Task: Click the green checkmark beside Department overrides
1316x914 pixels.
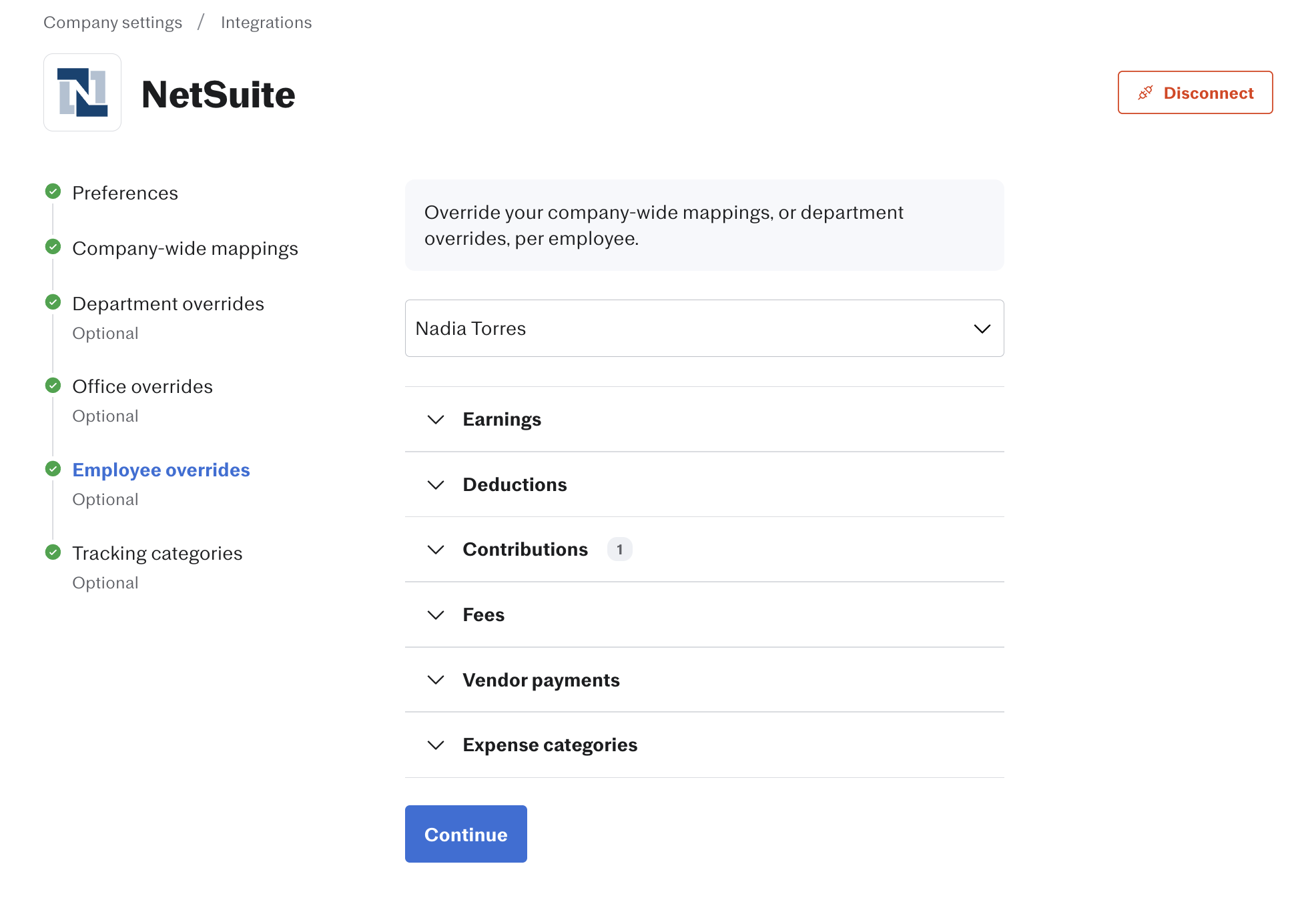Action: click(x=53, y=303)
